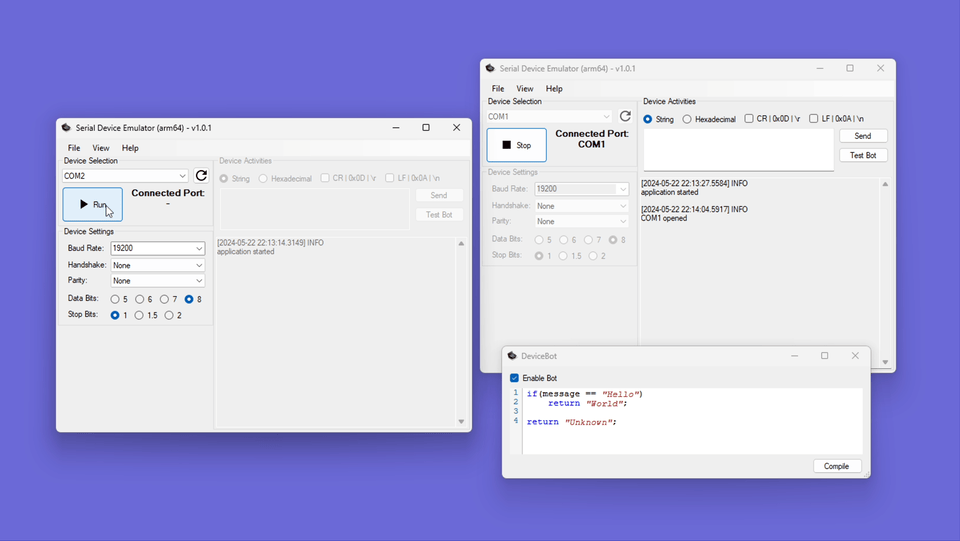
Task: Open View menu in the right emulator window
Action: pos(525,89)
